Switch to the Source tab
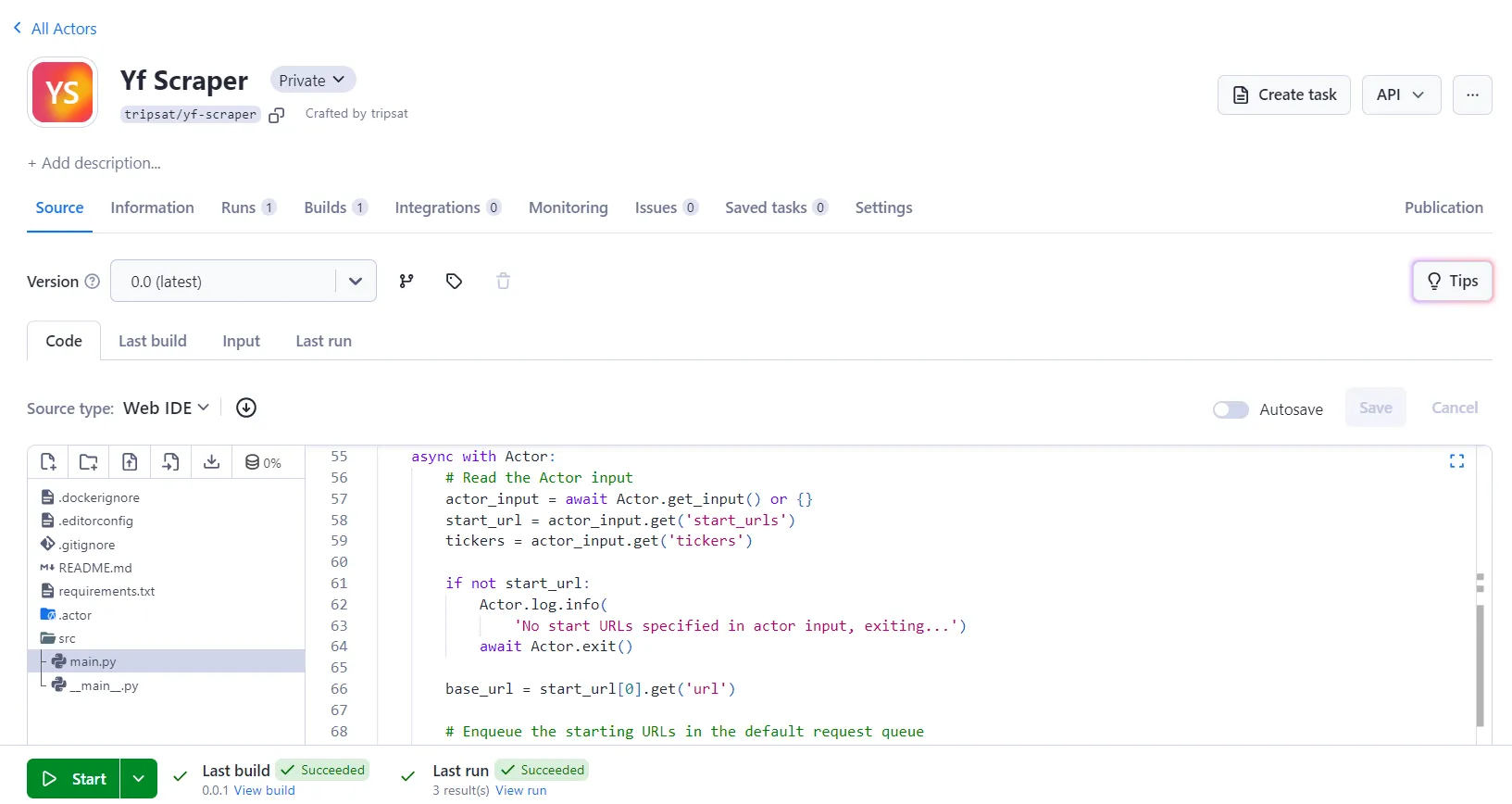1512x804 pixels. click(x=59, y=207)
